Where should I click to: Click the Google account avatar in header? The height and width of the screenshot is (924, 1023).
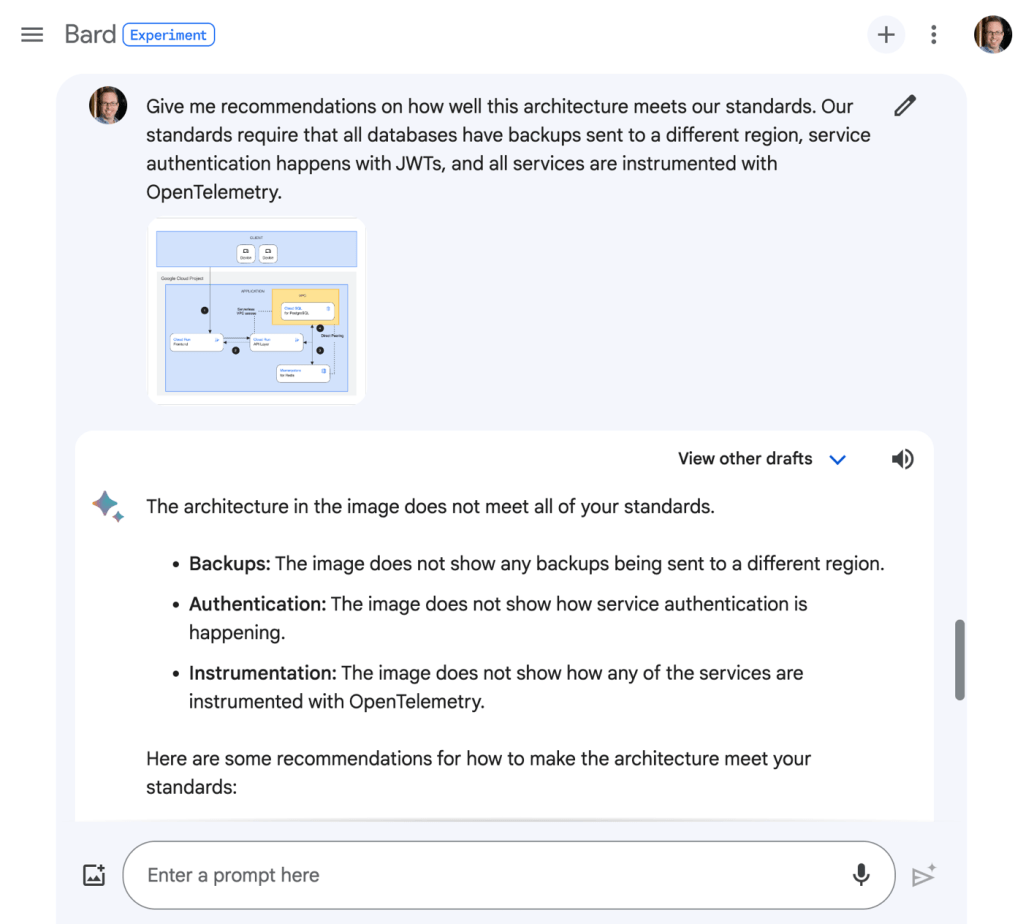(x=992, y=35)
